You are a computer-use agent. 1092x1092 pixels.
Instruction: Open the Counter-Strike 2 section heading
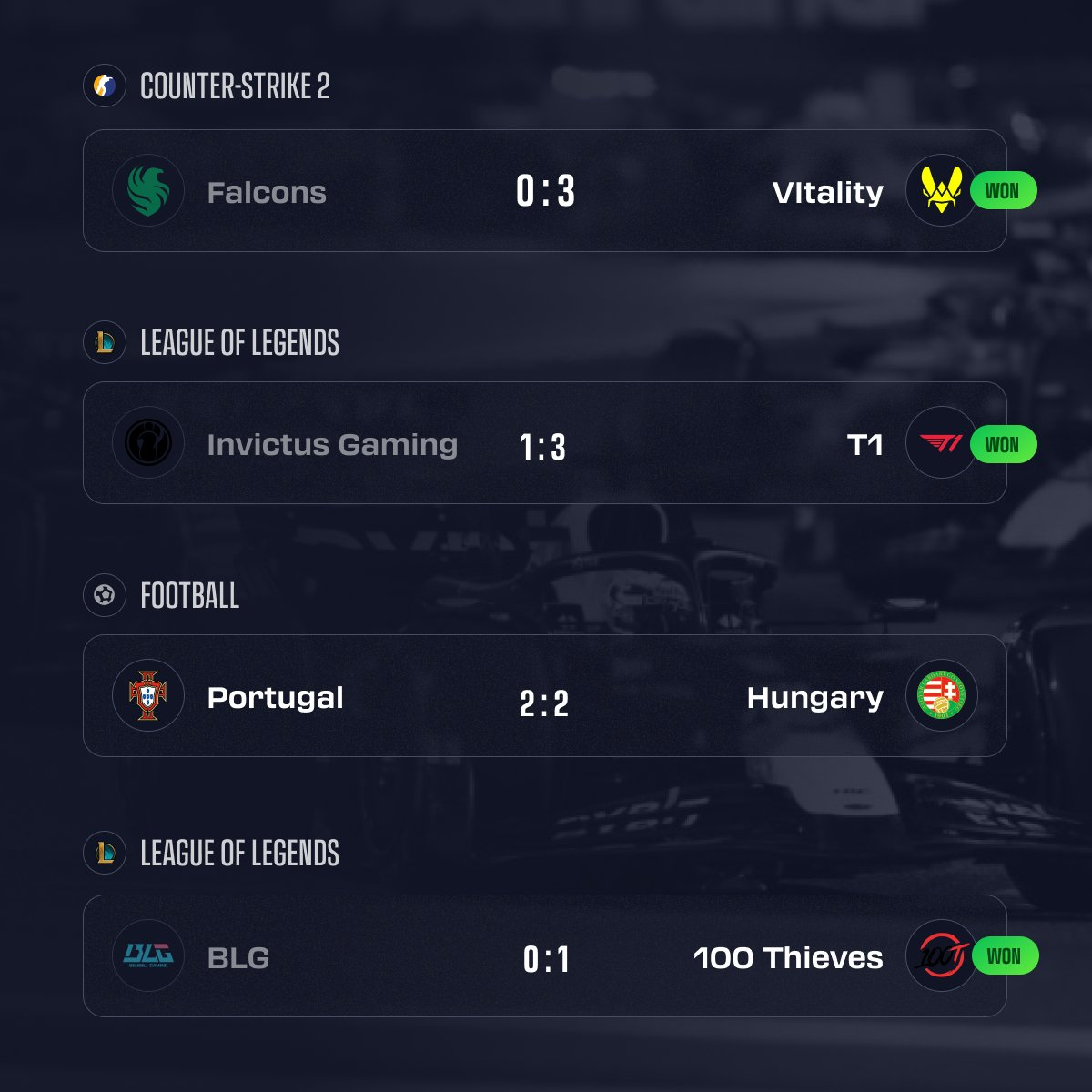tap(235, 86)
